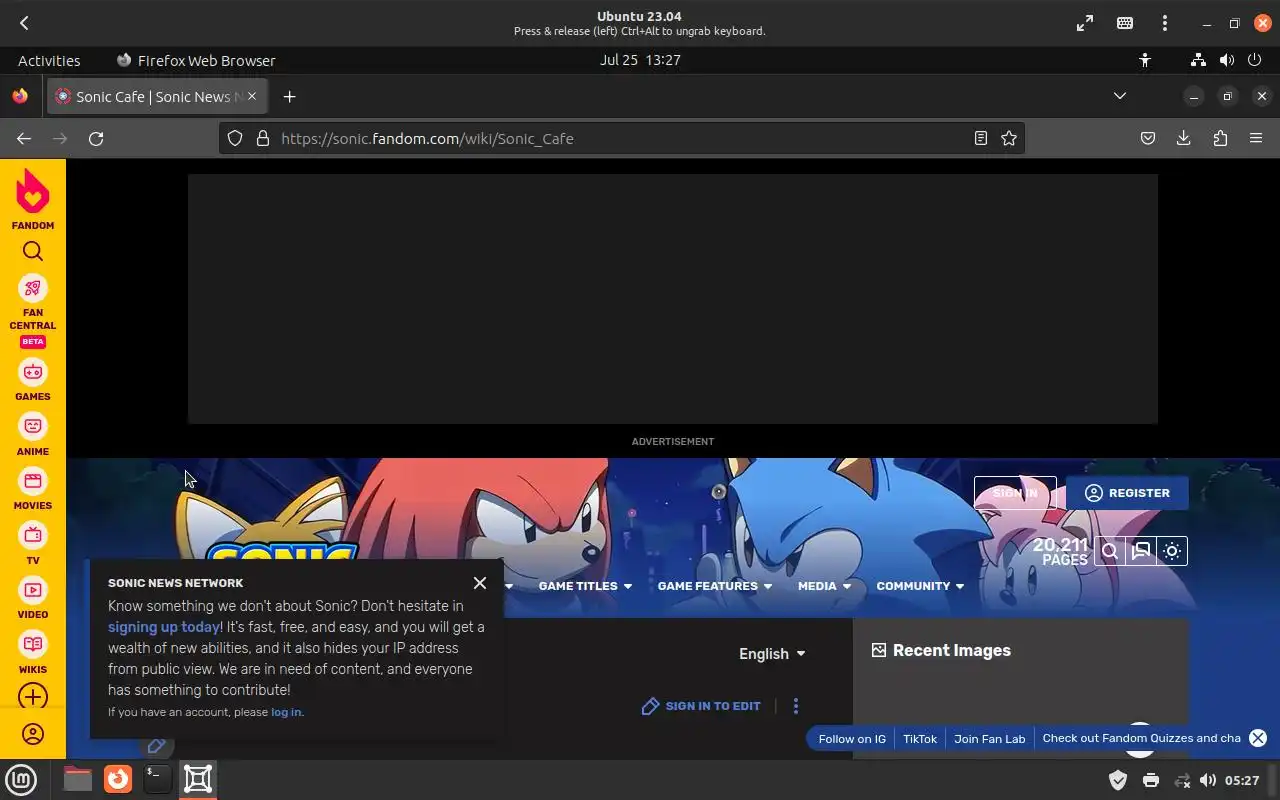Toggle light/dark theme sun icon
Image resolution: width=1280 pixels, height=800 pixels.
1172,551
